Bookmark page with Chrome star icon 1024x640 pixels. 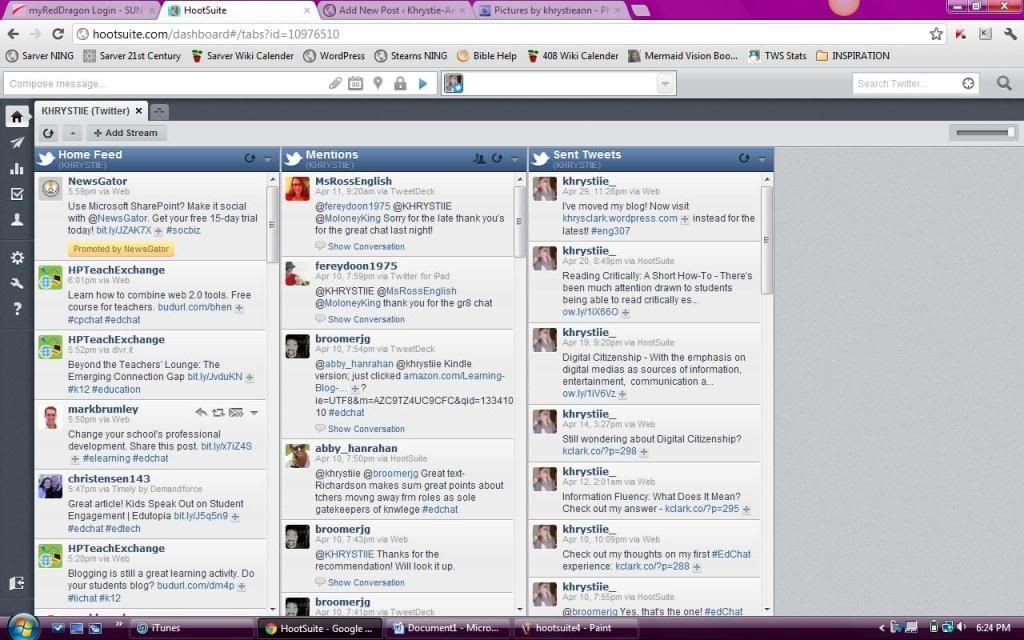click(936, 34)
